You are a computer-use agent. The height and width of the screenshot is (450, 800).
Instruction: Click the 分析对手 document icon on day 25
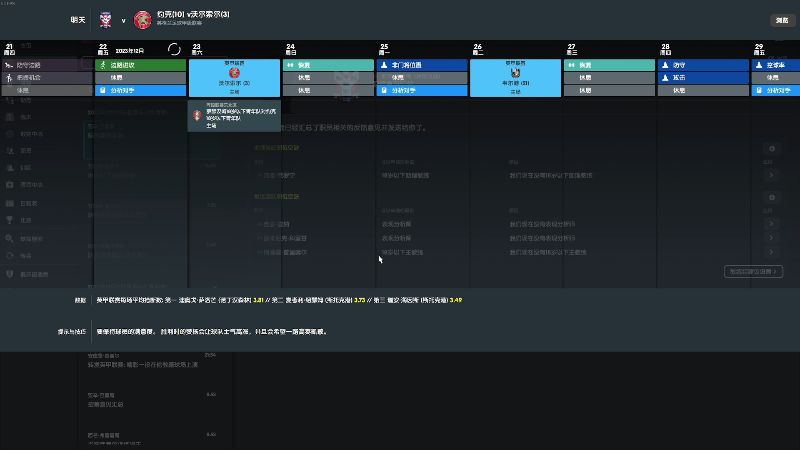384,90
